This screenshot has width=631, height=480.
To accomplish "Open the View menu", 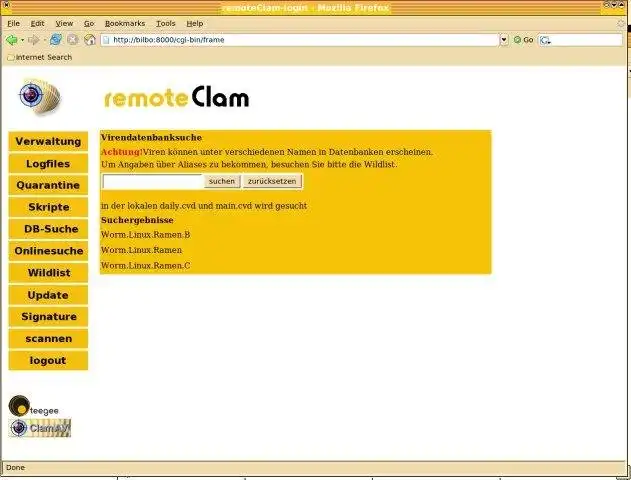I will (64, 23).
